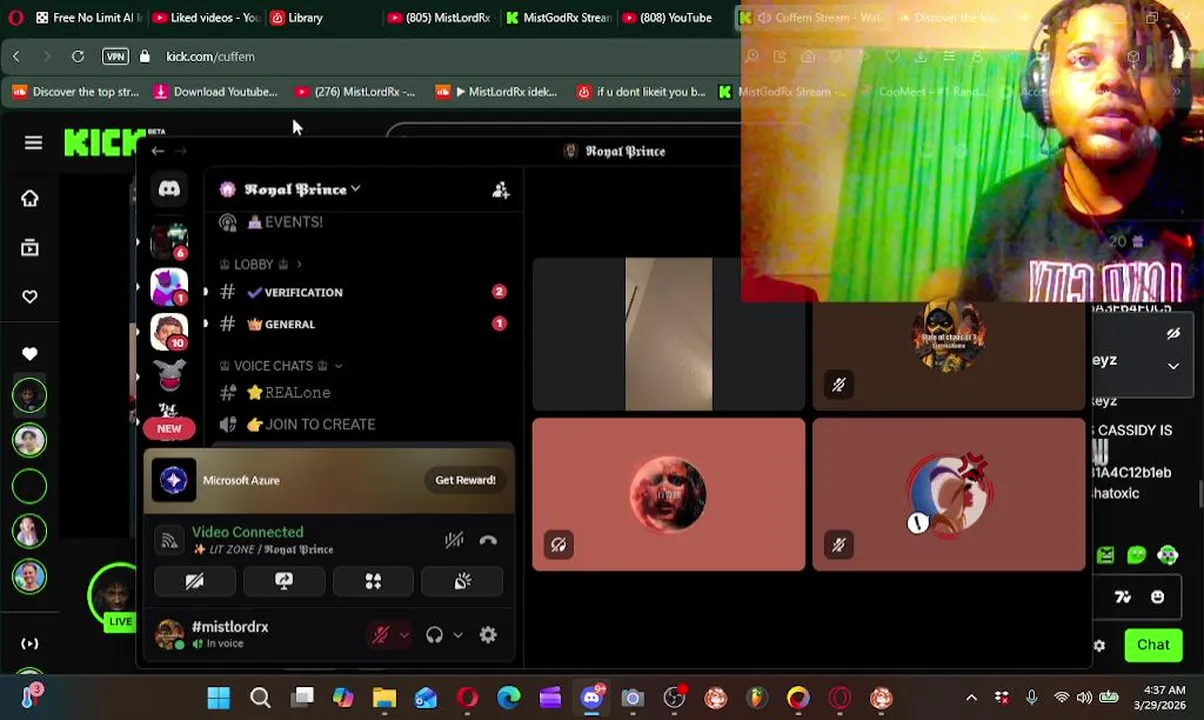Screen dimensions: 1204x720
Task: Select the NEW badge in the server list
Action: tap(169, 428)
